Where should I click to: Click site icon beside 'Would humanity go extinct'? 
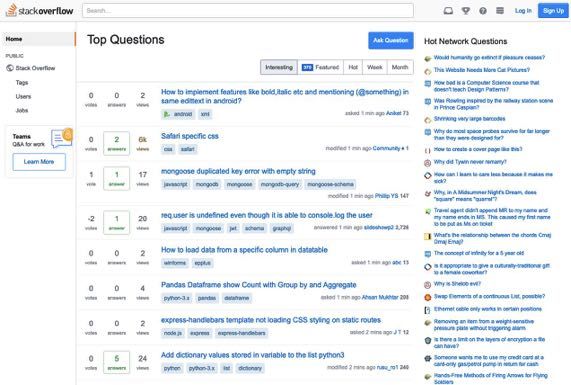tap(428, 58)
